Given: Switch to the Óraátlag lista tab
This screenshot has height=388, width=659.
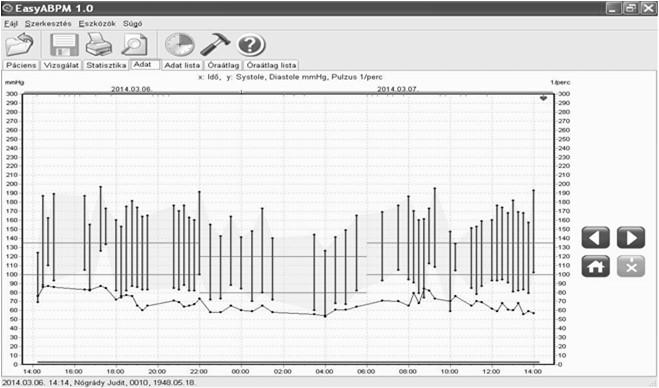Looking at the screenshot, I should coord(272,65).
